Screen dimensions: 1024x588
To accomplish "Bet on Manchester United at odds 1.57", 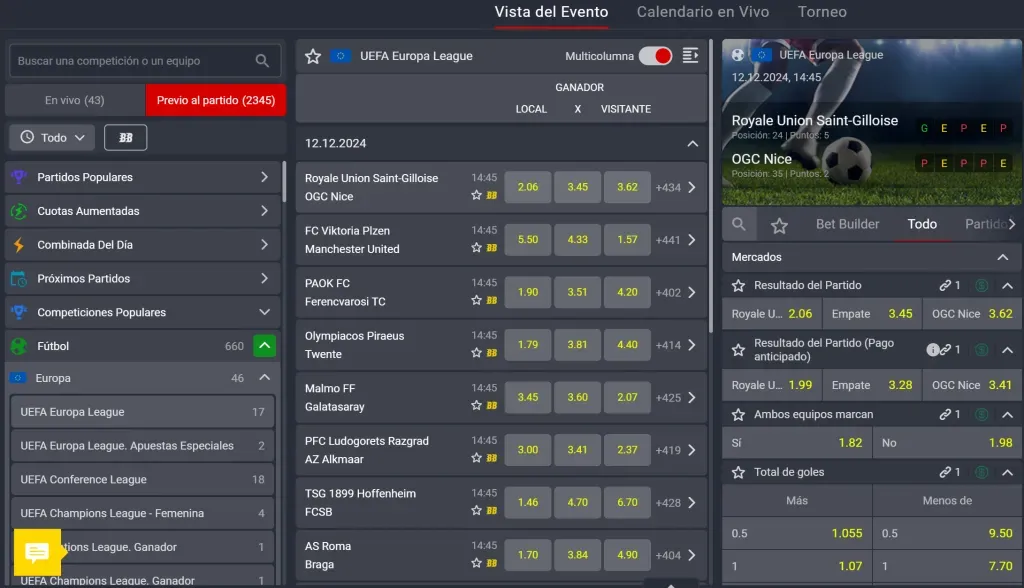I will tap(627, 240).
